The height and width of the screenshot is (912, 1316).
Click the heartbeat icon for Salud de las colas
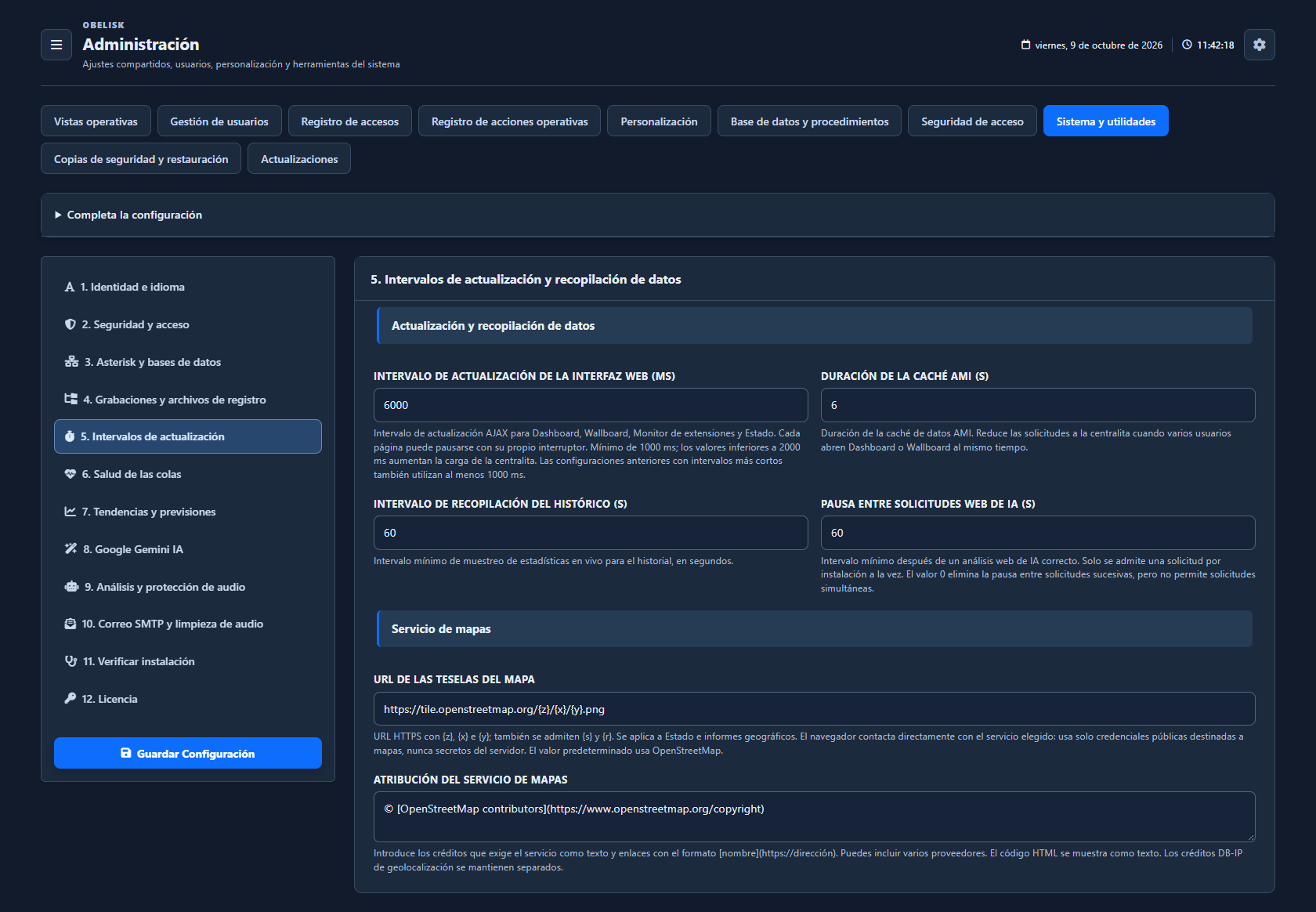pos(70,474)
